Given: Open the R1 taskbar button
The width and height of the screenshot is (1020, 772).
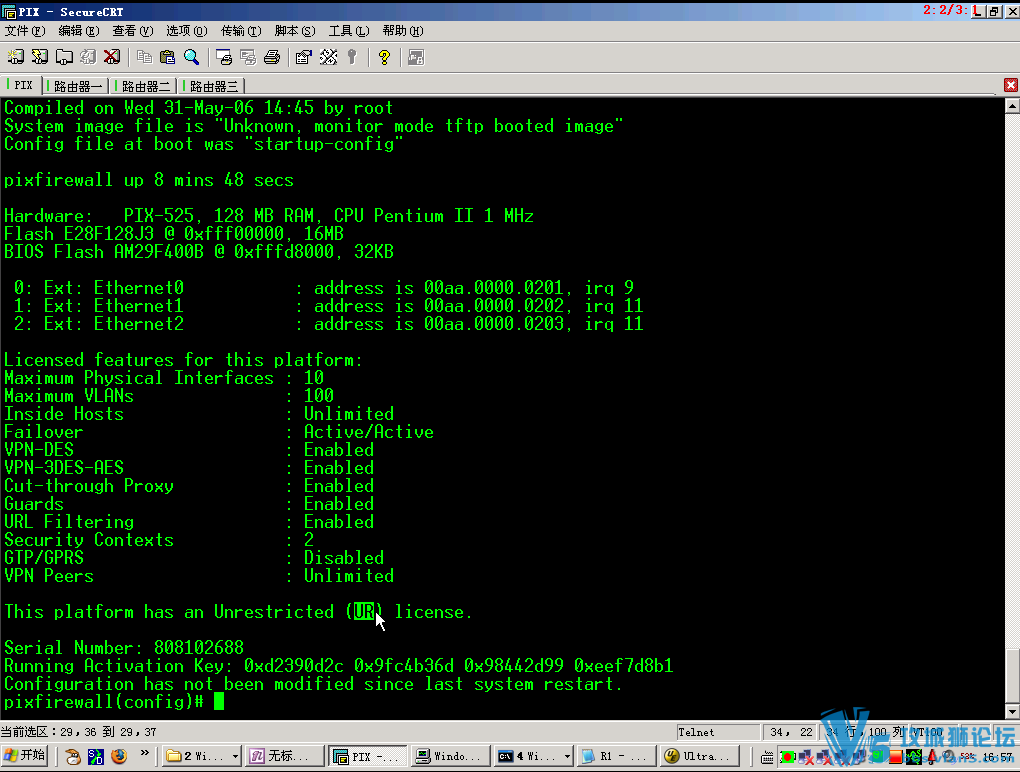Looking at the screenshot, I should pyautogui.click(x=617, y=756).
